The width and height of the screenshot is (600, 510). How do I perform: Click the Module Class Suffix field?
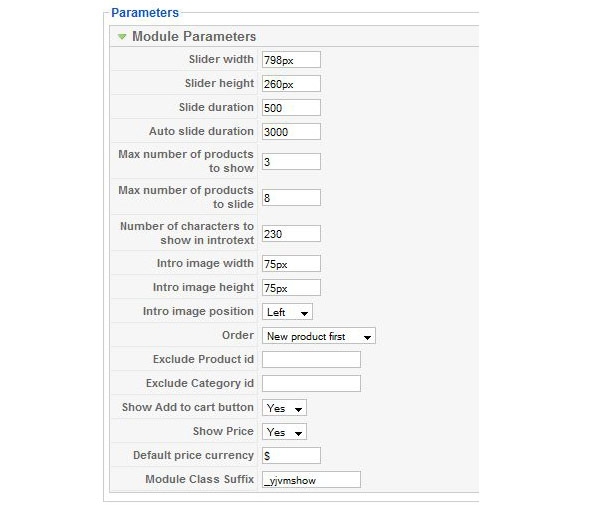[310, 480]
